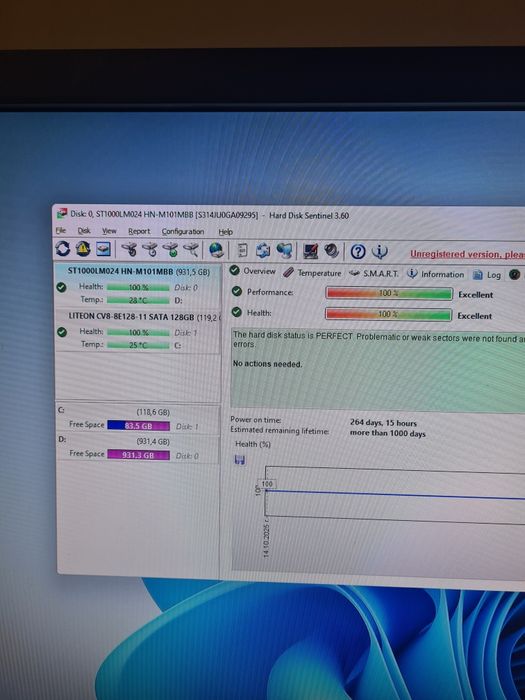Viewport: 525px width, 700px height.
Task: Click the floppy save icon above health graph
Action: tap(240, 459)
